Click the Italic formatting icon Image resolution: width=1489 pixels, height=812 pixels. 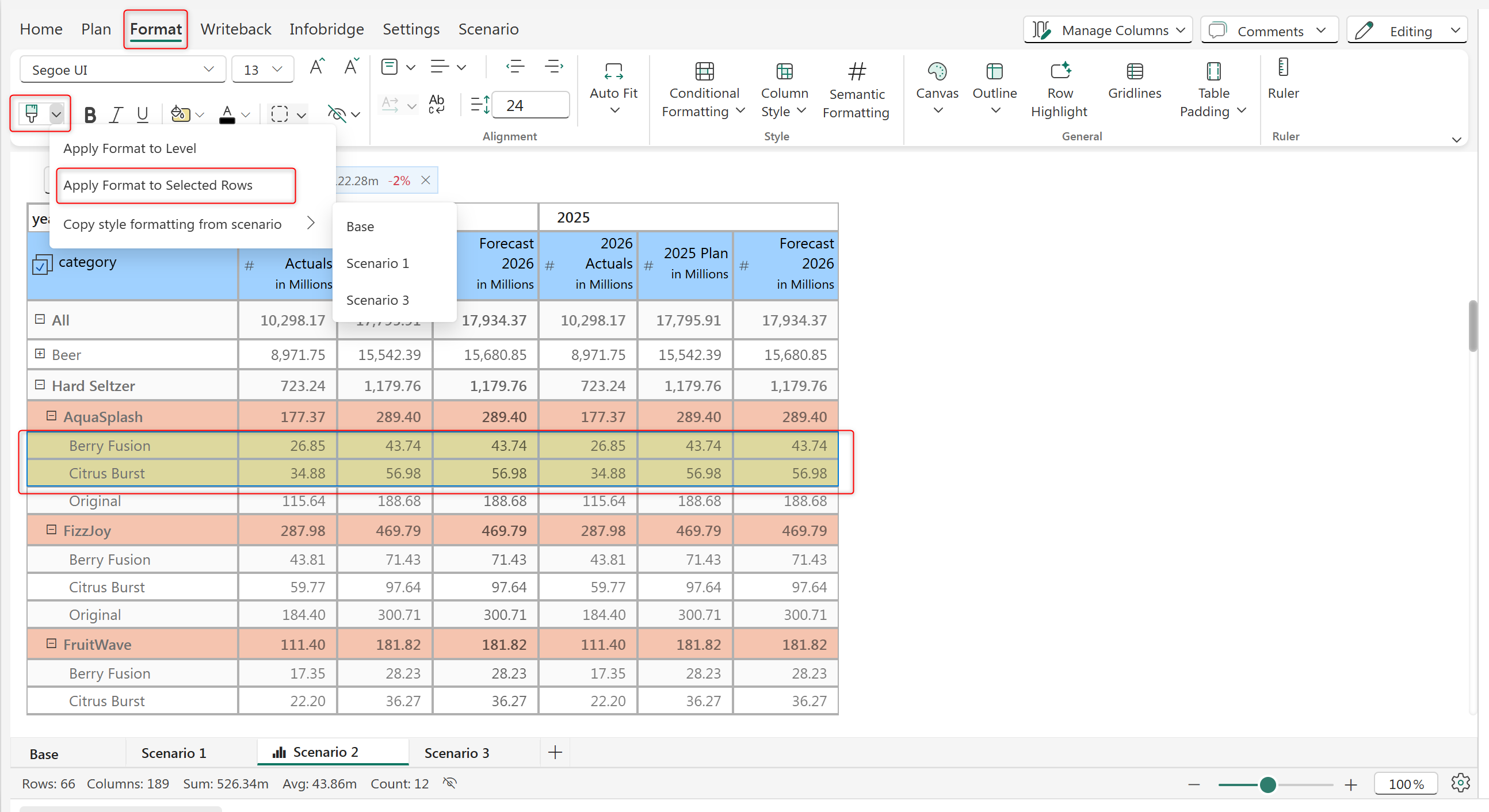click(116, 115)
